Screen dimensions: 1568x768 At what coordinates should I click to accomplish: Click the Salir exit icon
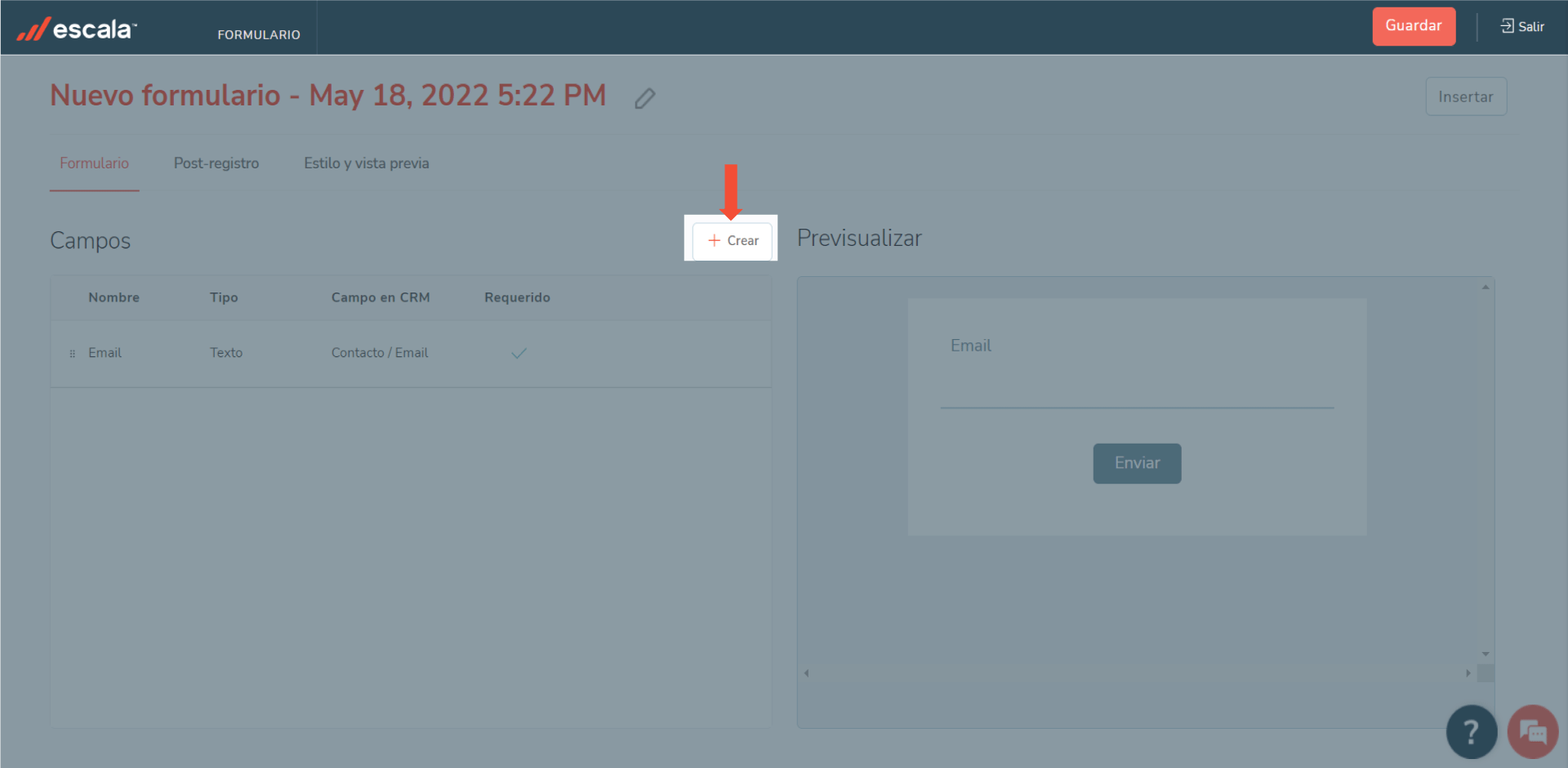click(x=1507, y=26)
